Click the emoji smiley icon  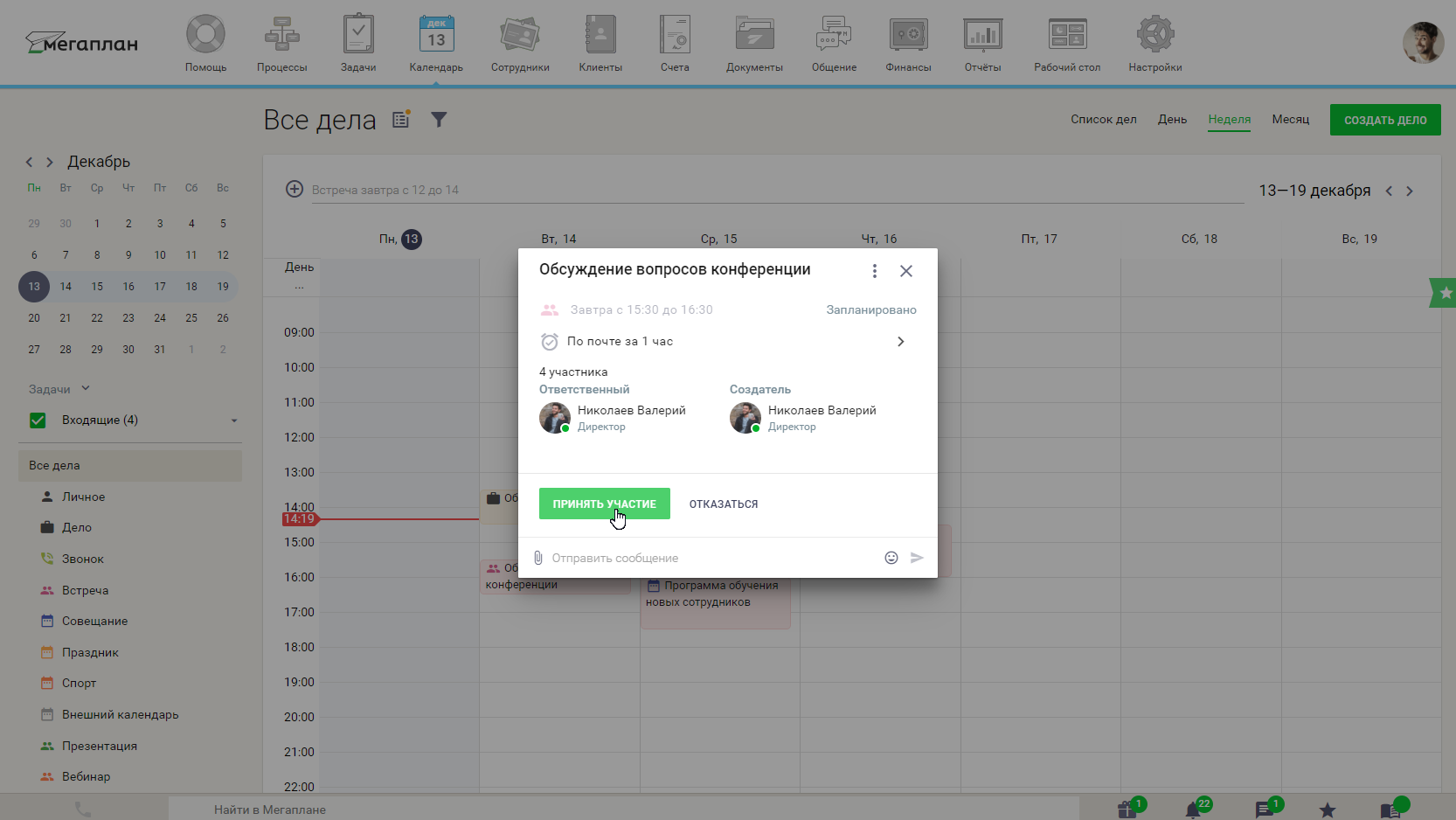point(891,558)
